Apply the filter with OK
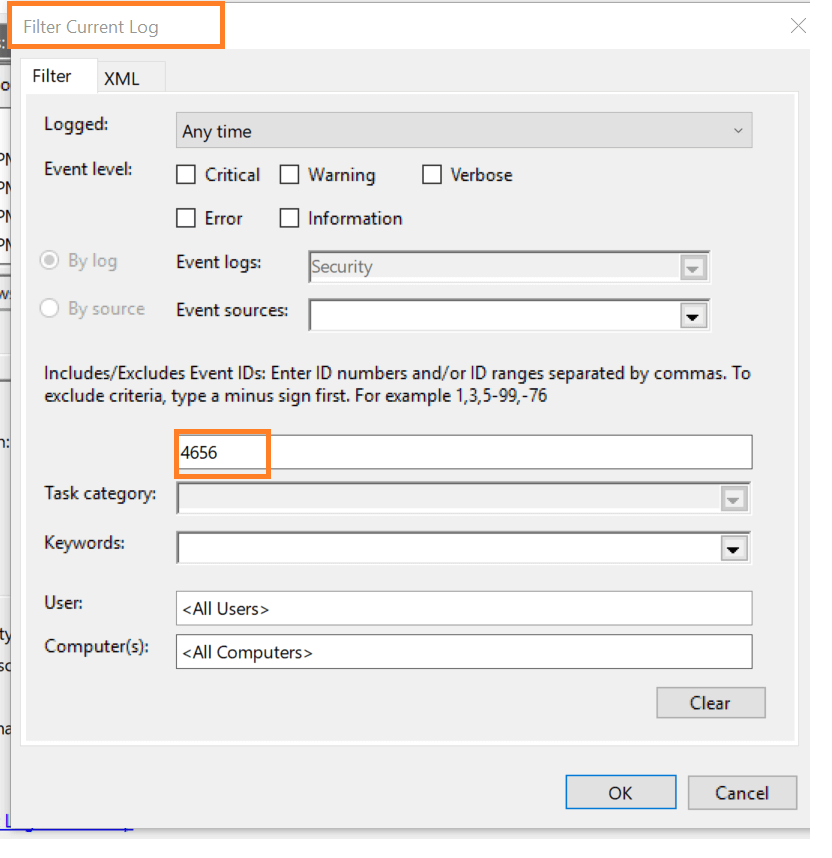This screenshot has width=832, height=858. click(620, 792)
